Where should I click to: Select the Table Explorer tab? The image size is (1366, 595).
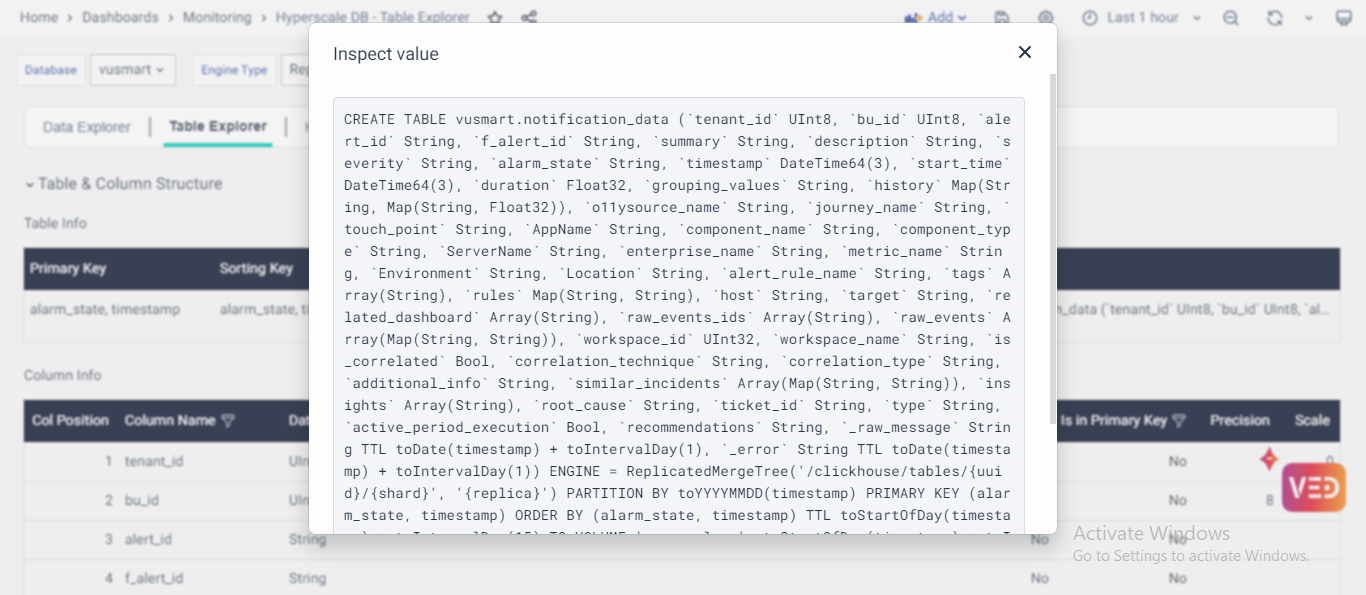tap(218, 127)
